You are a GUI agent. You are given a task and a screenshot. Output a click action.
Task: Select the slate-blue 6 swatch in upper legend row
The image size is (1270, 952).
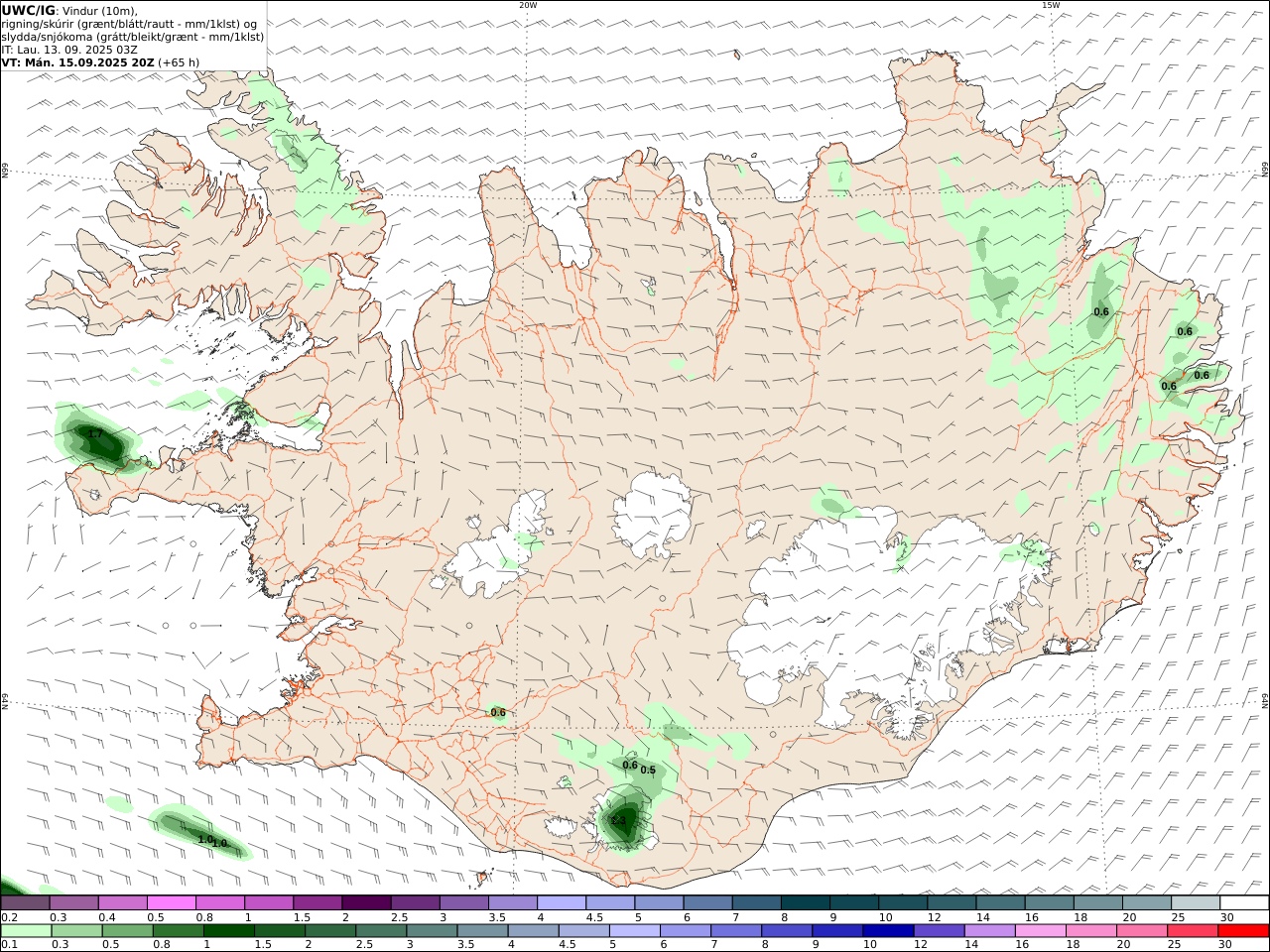point(707,903)
